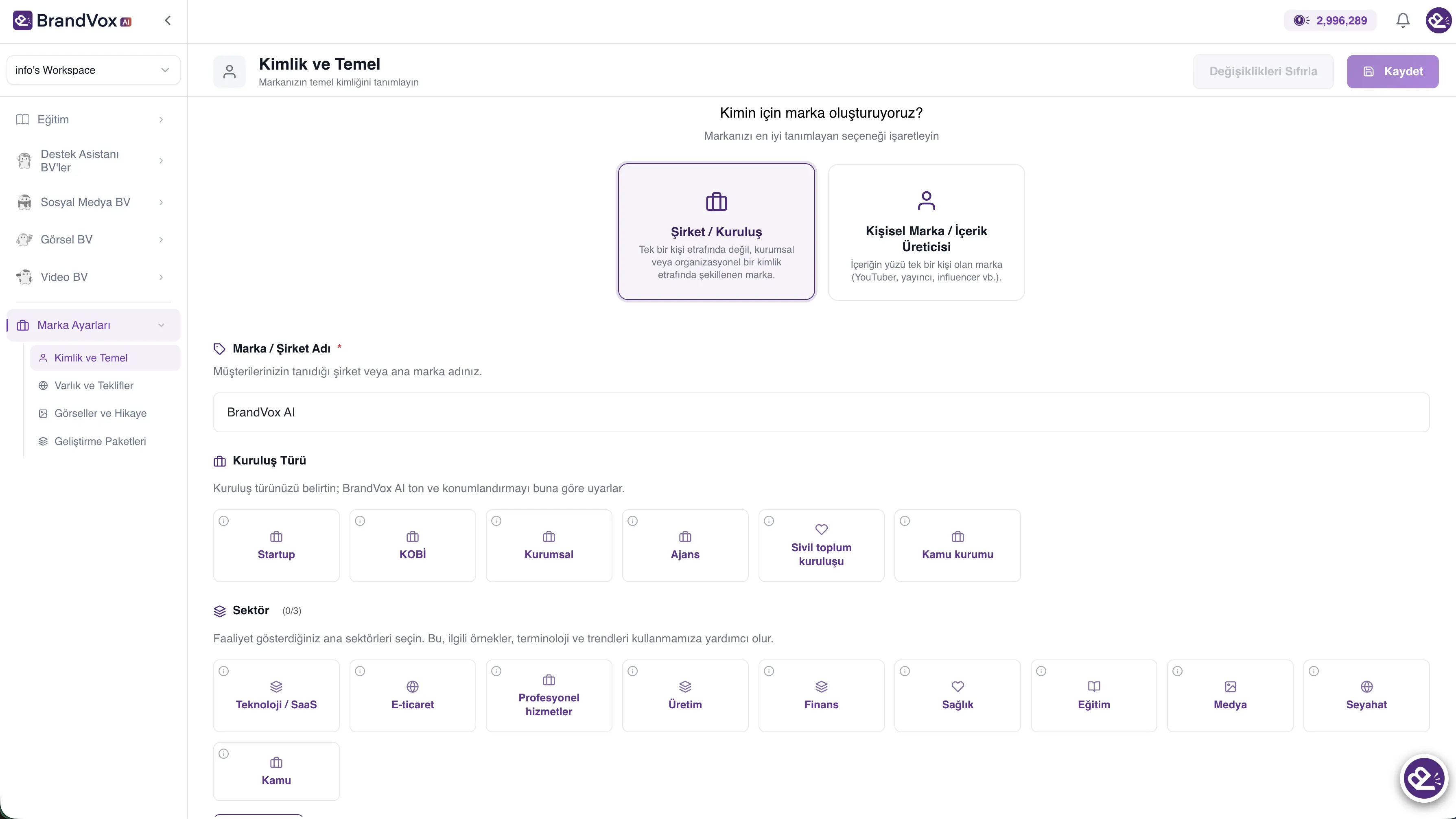Click the Kaydet save button
1456x819 pixels.
point(1392,71)
